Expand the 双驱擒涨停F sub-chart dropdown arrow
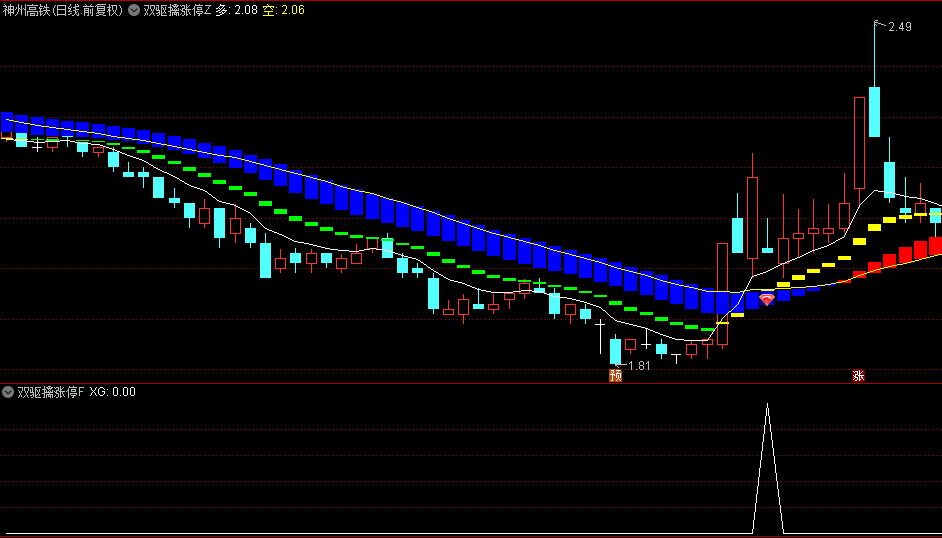 [8, 392]
